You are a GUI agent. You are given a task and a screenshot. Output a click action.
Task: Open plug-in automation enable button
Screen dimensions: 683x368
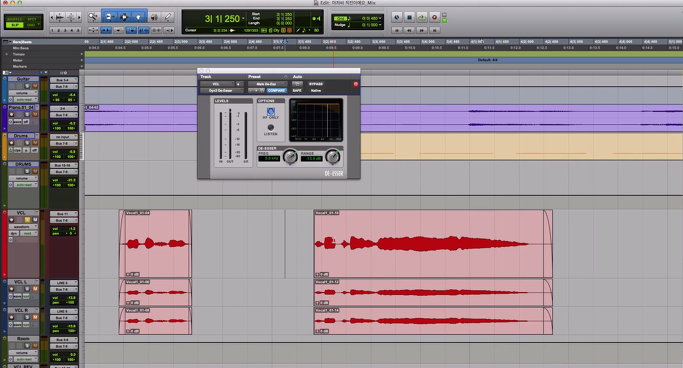(x=297, y=84)
